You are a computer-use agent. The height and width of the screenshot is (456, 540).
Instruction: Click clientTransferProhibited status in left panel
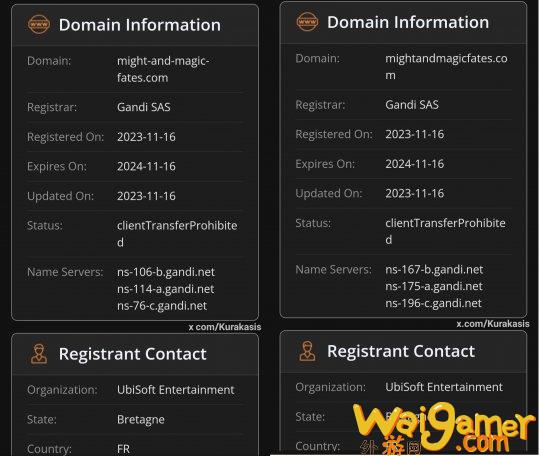click(177, 234)
